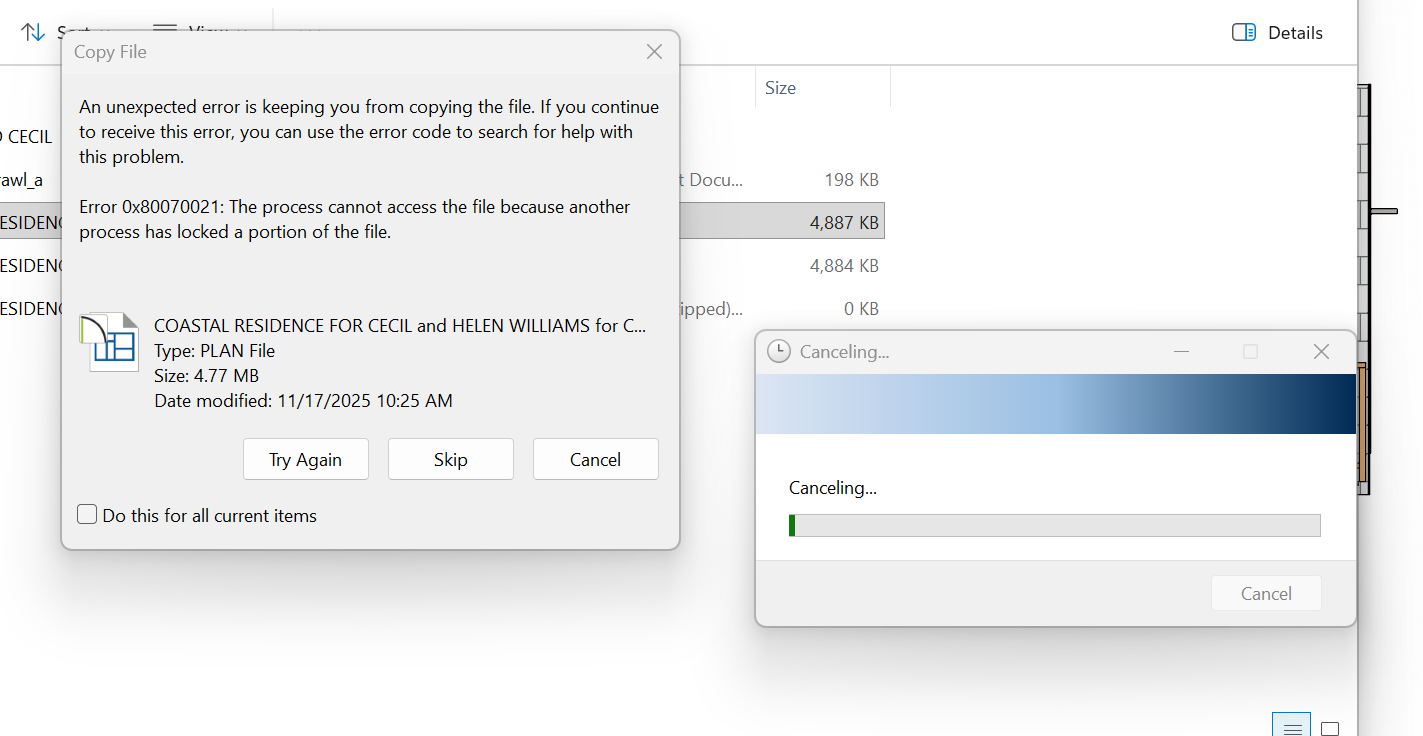Click the PLAN file icon in dialog
Screen dimensions: 1423x736
(x=108, y=342)
